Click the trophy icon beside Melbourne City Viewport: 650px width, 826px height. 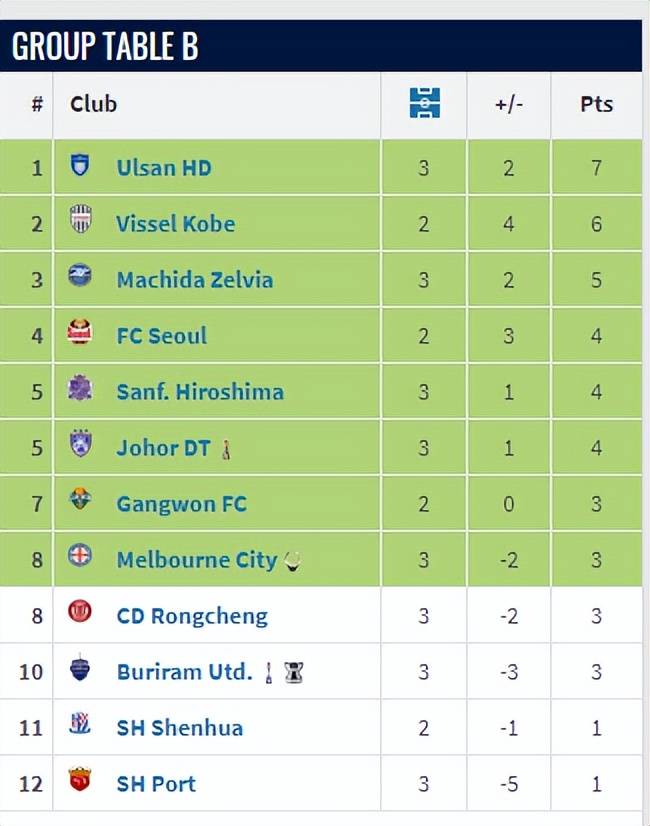point(292,561)
